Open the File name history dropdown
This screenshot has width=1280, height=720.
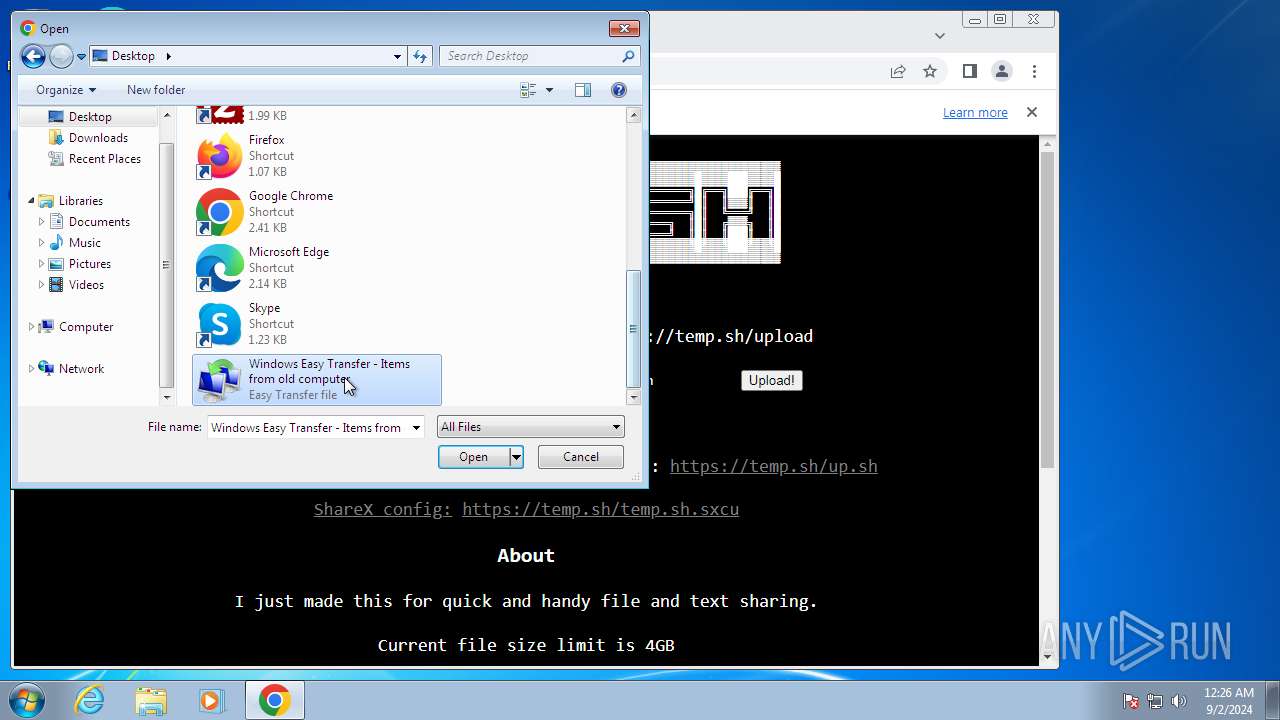416,428
